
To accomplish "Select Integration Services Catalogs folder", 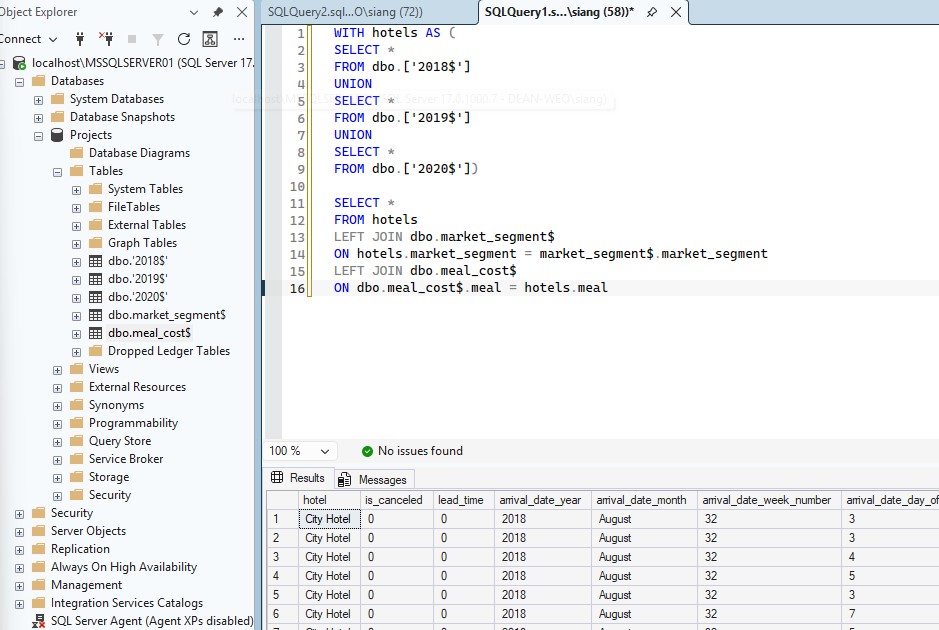I will (127, 603).
